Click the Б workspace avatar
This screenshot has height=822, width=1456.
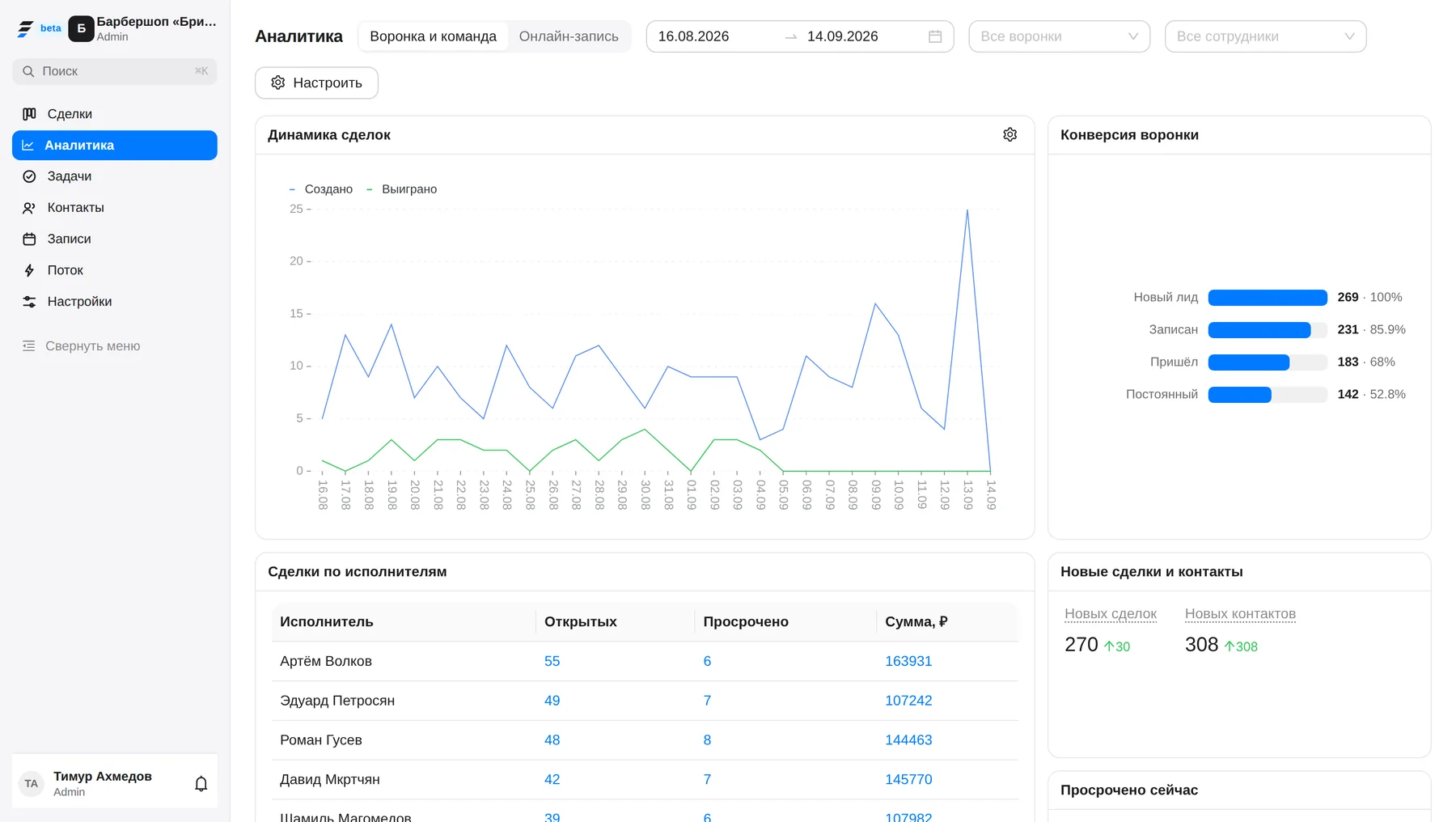[x=81, y=28]
